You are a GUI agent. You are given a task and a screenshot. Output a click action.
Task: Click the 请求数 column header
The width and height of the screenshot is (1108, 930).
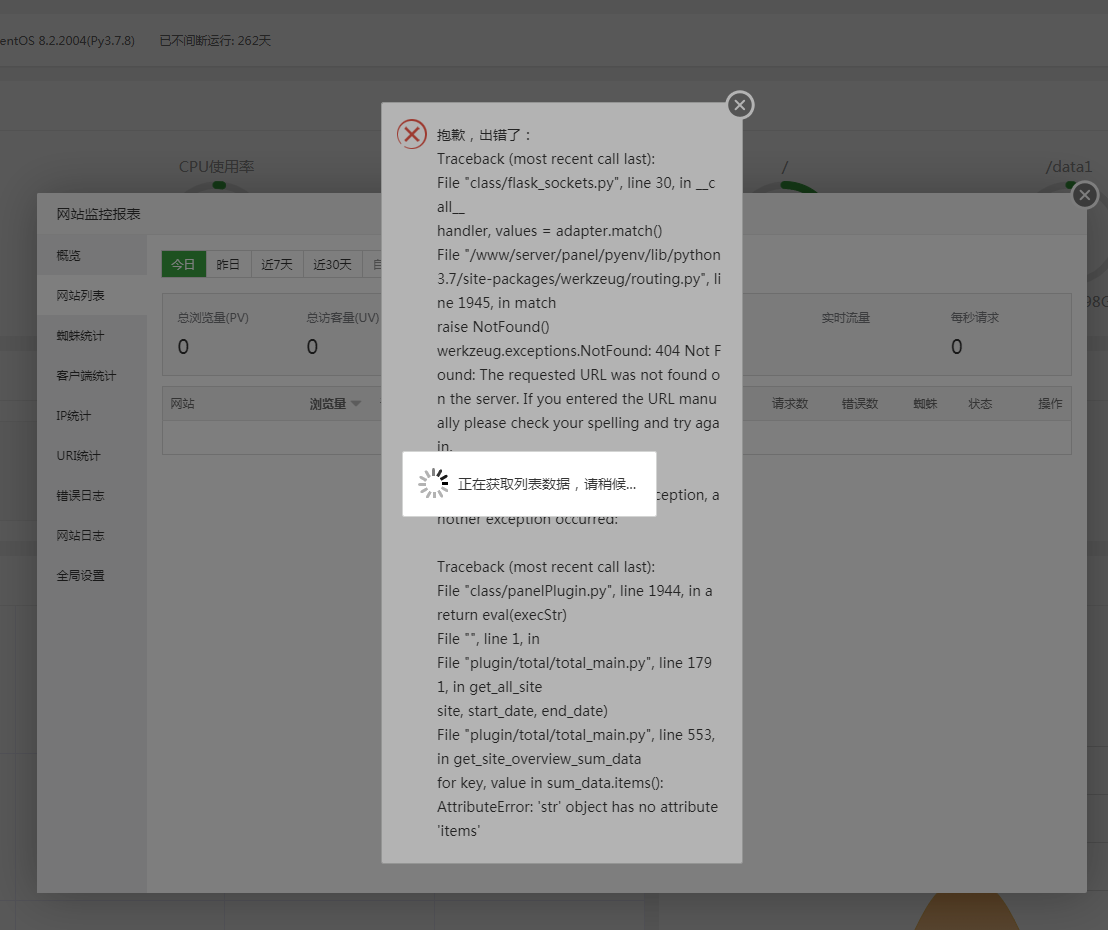click(789, 404)
